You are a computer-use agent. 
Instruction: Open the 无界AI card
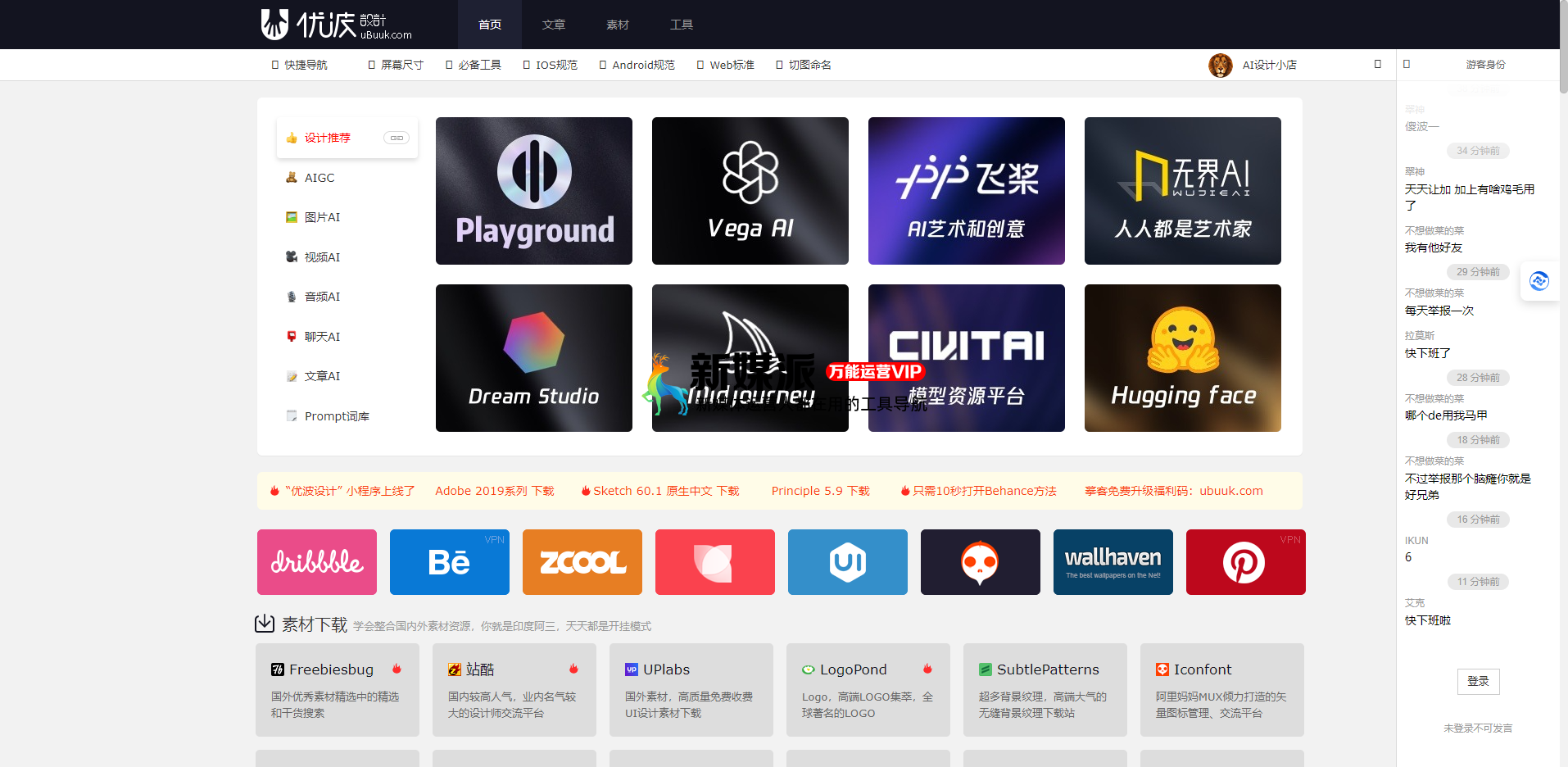[x=1183, y=191]
